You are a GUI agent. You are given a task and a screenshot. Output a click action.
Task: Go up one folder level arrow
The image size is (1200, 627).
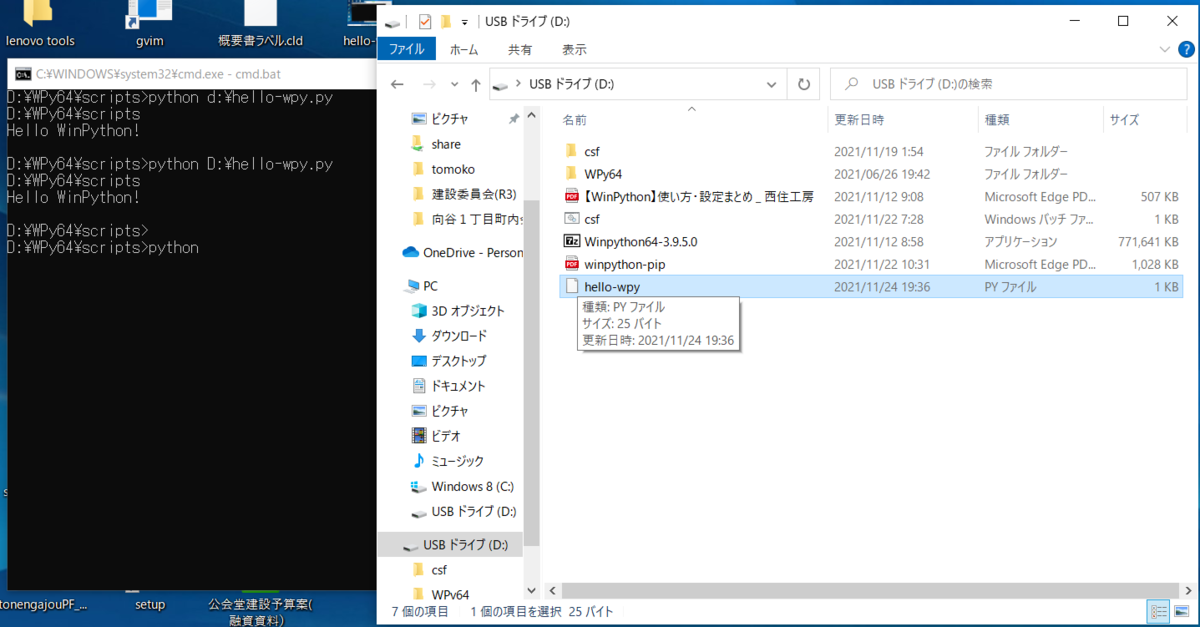tap(476, 85)
